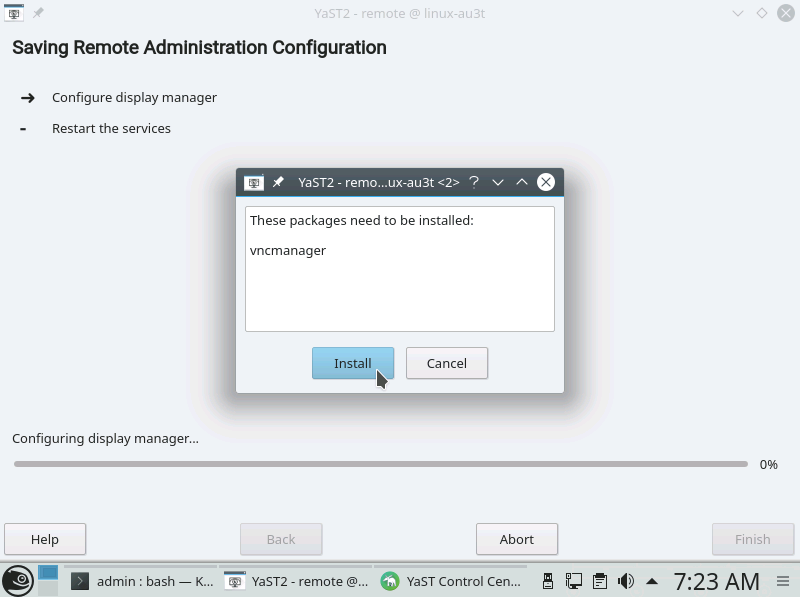Select YaST2 remote taskbar entry
Screen dimensions: 800x597
tap(296, 581)
